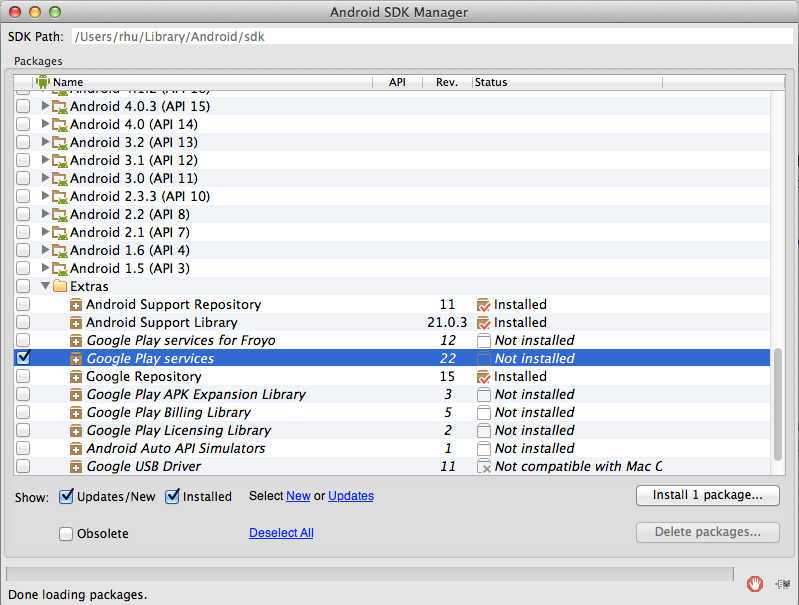Click the Deselect All link
Viewport: 799px width, 605px height.
(281, 533)
